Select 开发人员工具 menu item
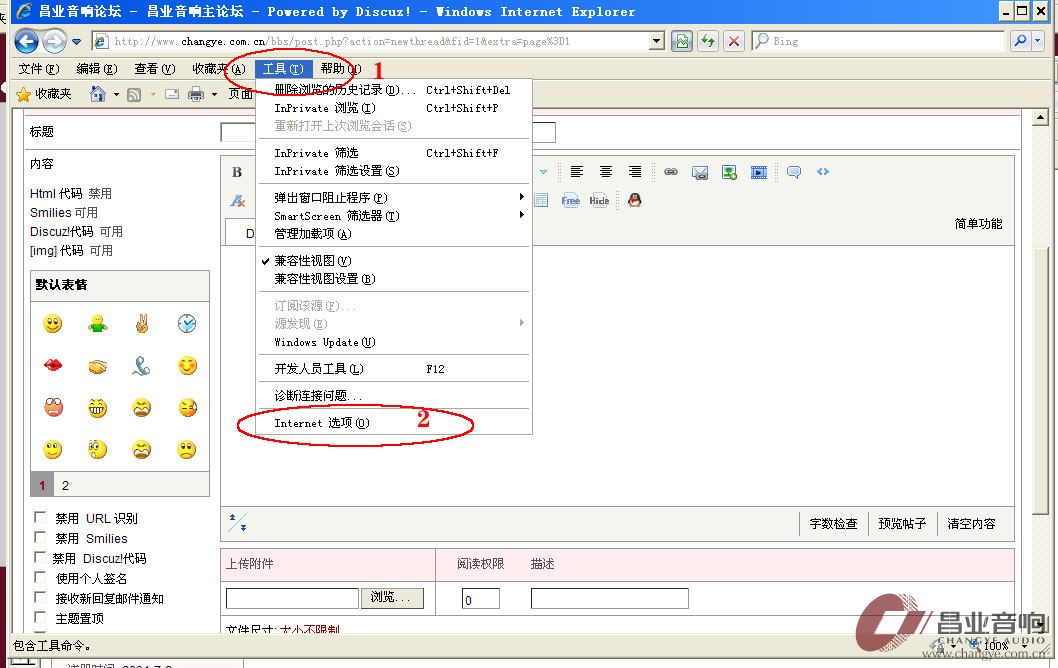 tap(393, 369)
